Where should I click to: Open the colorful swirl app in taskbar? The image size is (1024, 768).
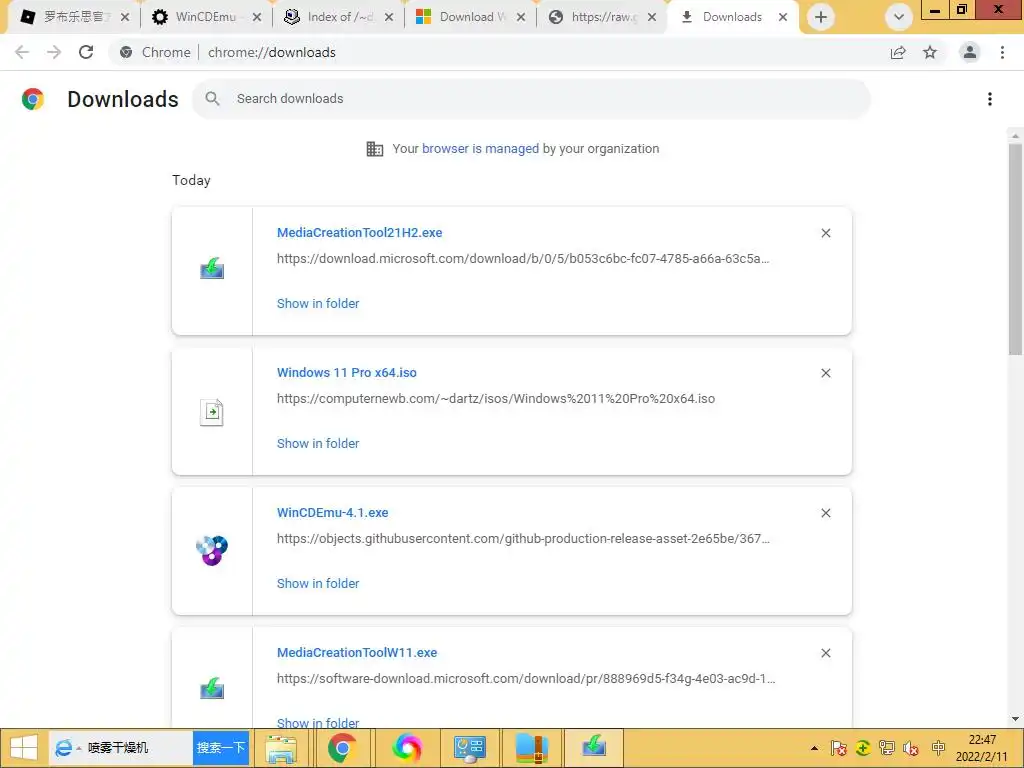click(407, 748)
